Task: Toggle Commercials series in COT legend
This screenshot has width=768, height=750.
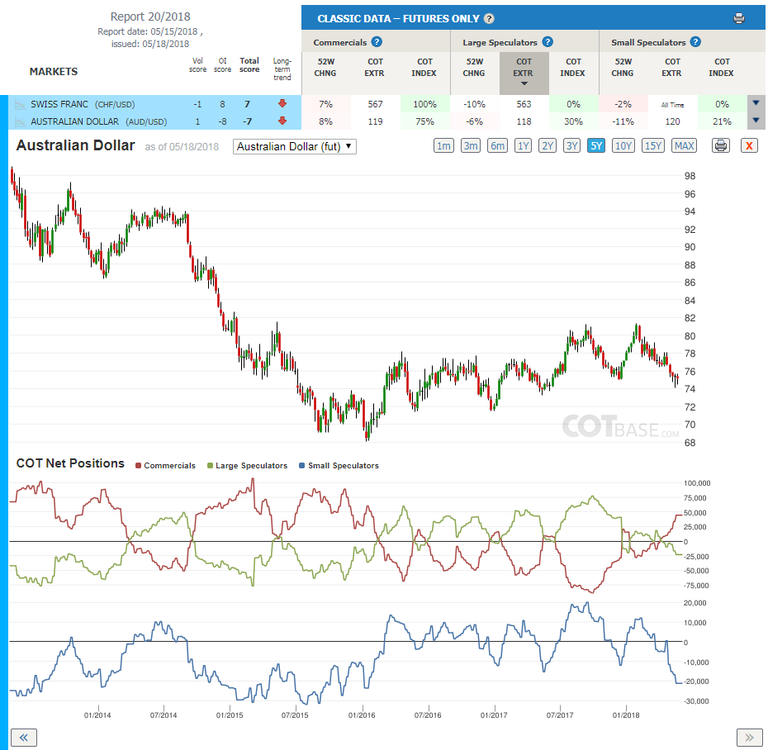Action: point(166,465)
